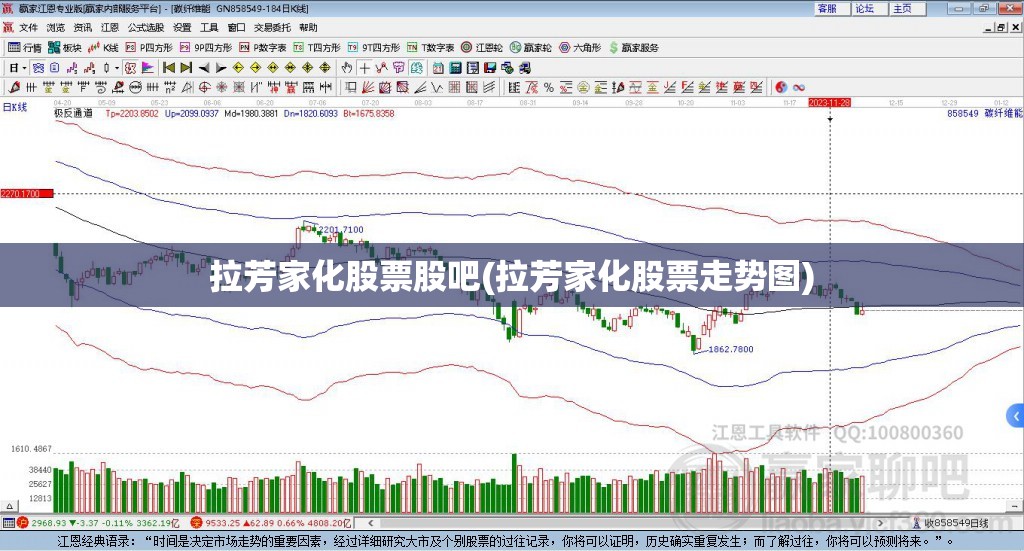Open the P数字表 tool

click(x=263, y=48)
